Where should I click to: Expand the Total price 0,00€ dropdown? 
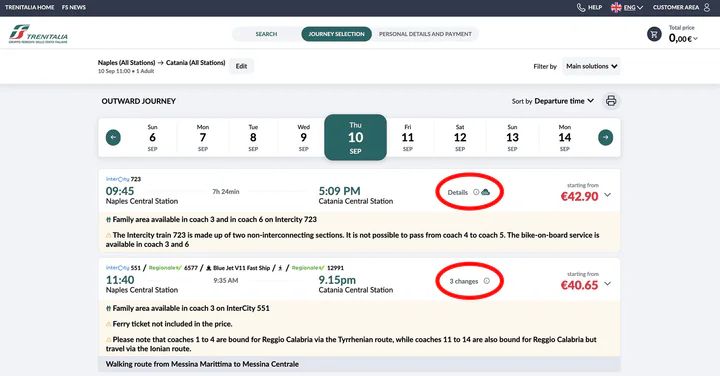683,39
